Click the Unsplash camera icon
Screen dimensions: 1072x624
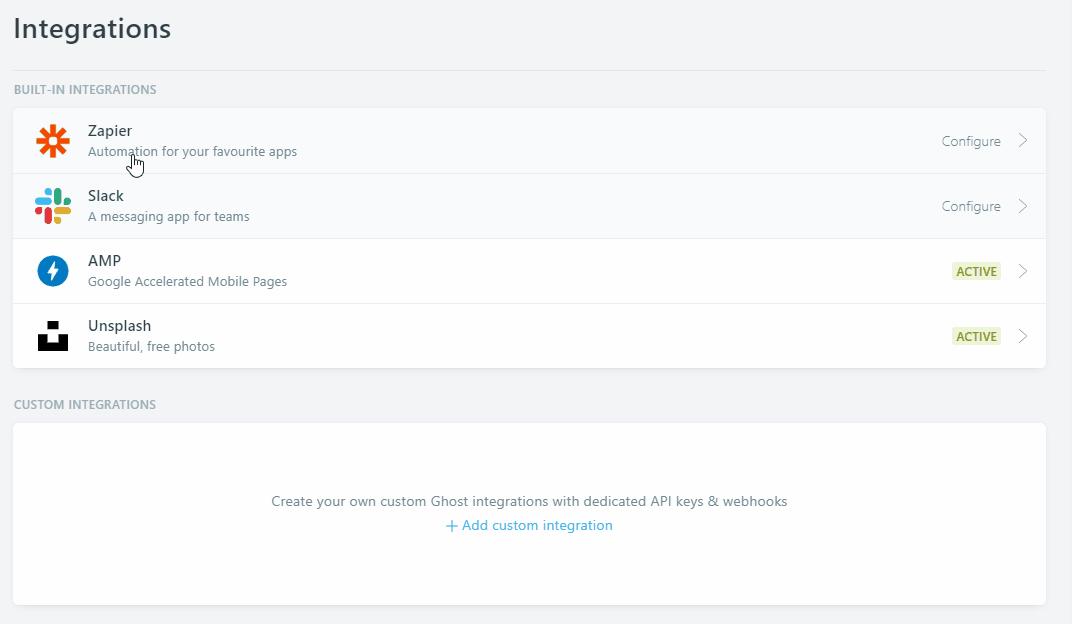tap(52, 335)
